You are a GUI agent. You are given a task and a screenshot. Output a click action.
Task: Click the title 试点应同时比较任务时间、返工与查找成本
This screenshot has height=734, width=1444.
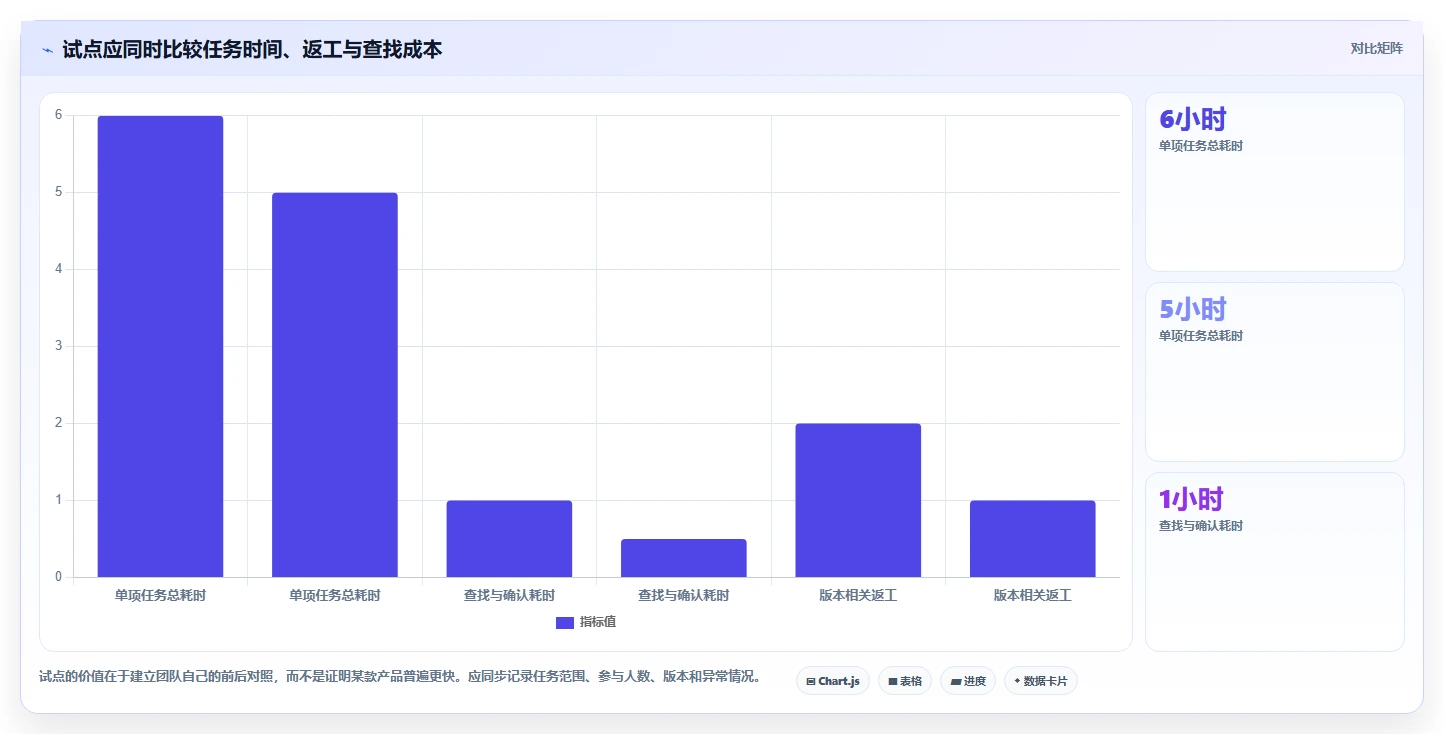(x=252, y=49)
